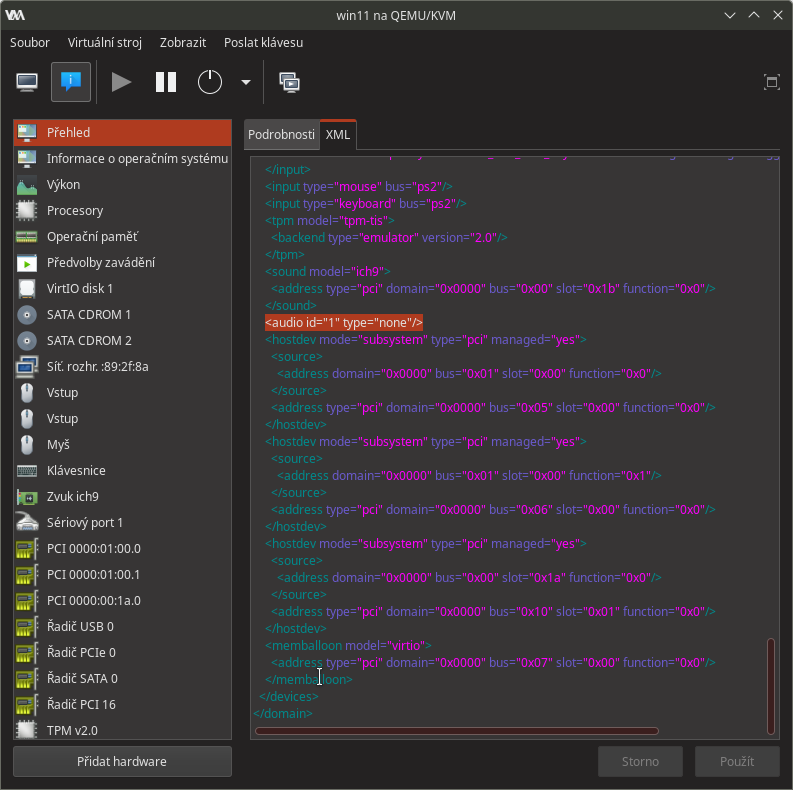Select Přehled icon in hardware list
The width and height of the screenshot is (793, 790).
tap(27, 133)
